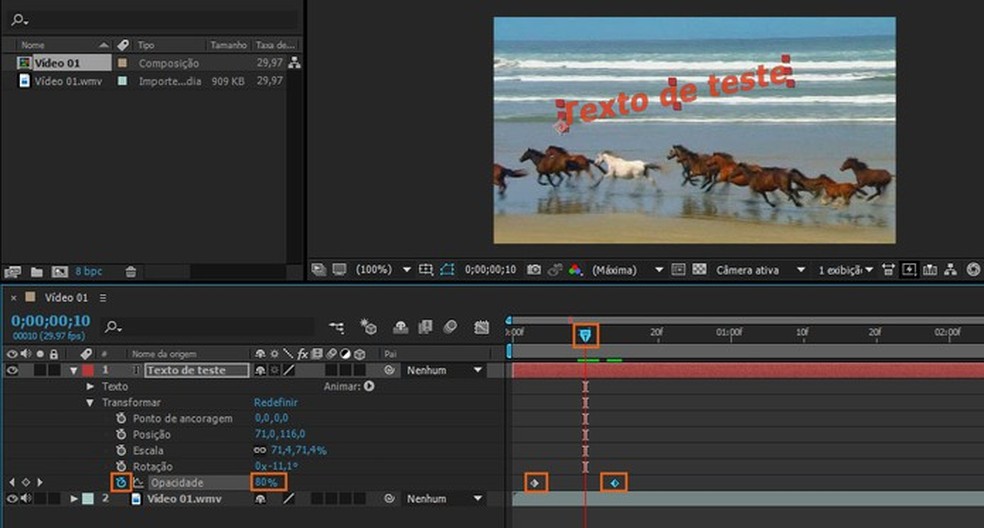Click the Redefinir link for Transformar

pyautogui.click(x=275, y=403)
